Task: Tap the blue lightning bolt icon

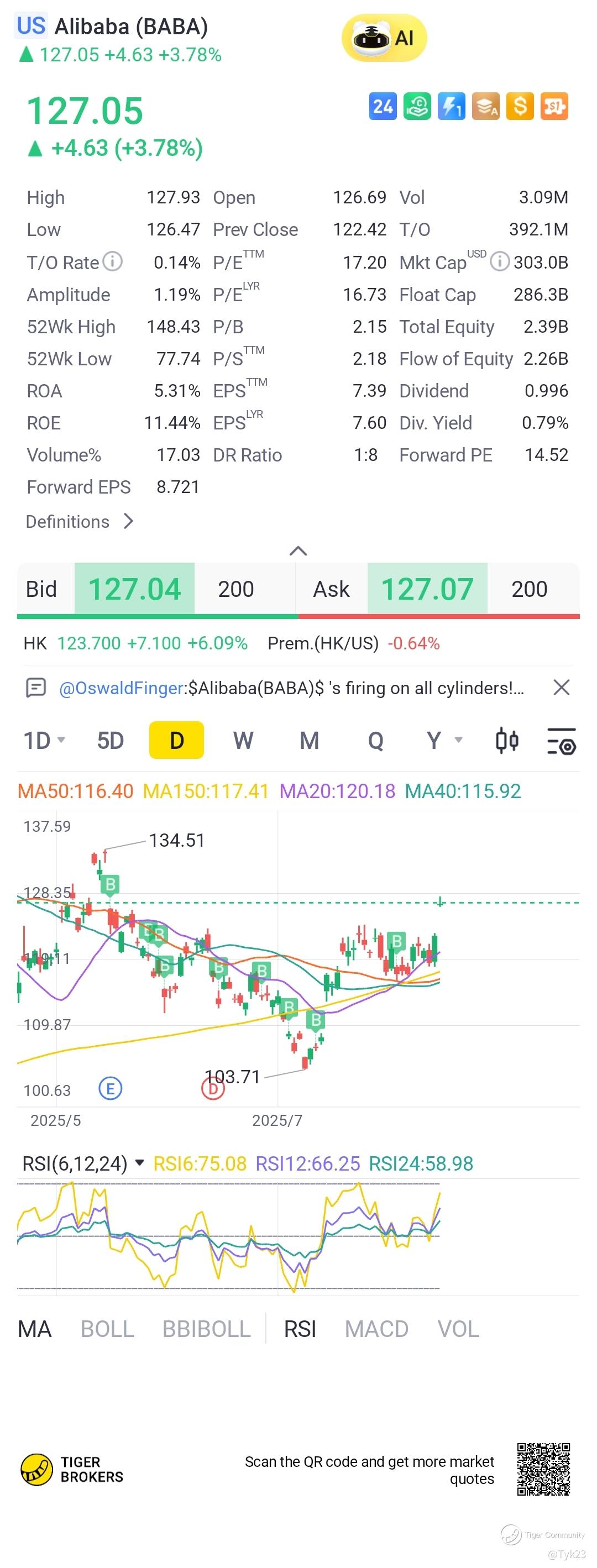Action: coord(452,107)
